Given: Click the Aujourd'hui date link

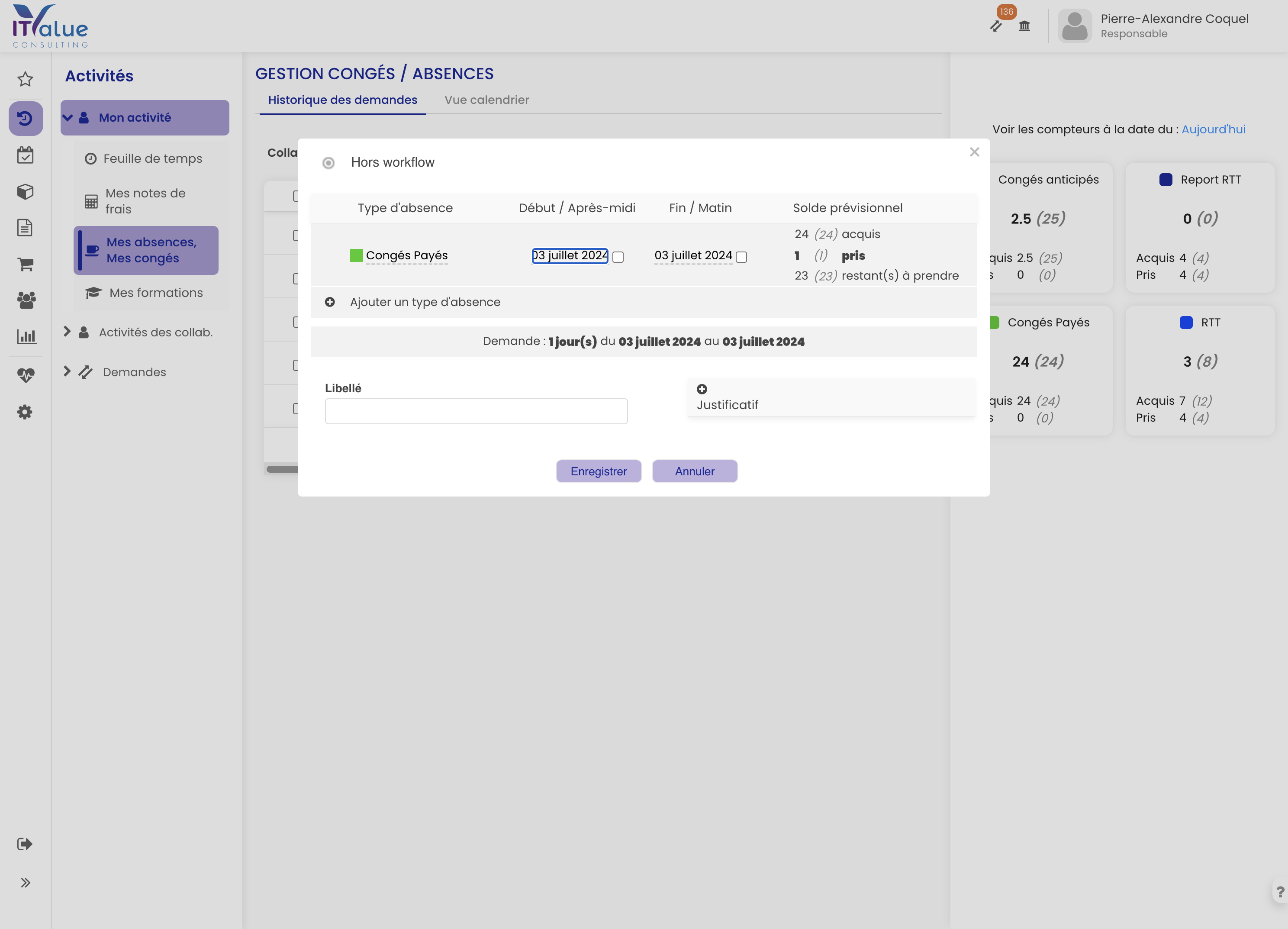Looking at the screenshot, I should 1213,129.
